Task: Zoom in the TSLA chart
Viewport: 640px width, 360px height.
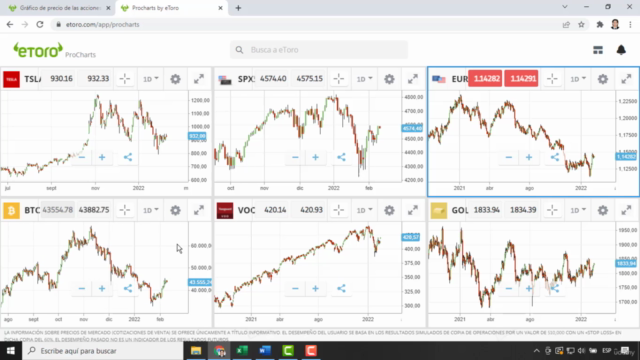Action: 102,157
